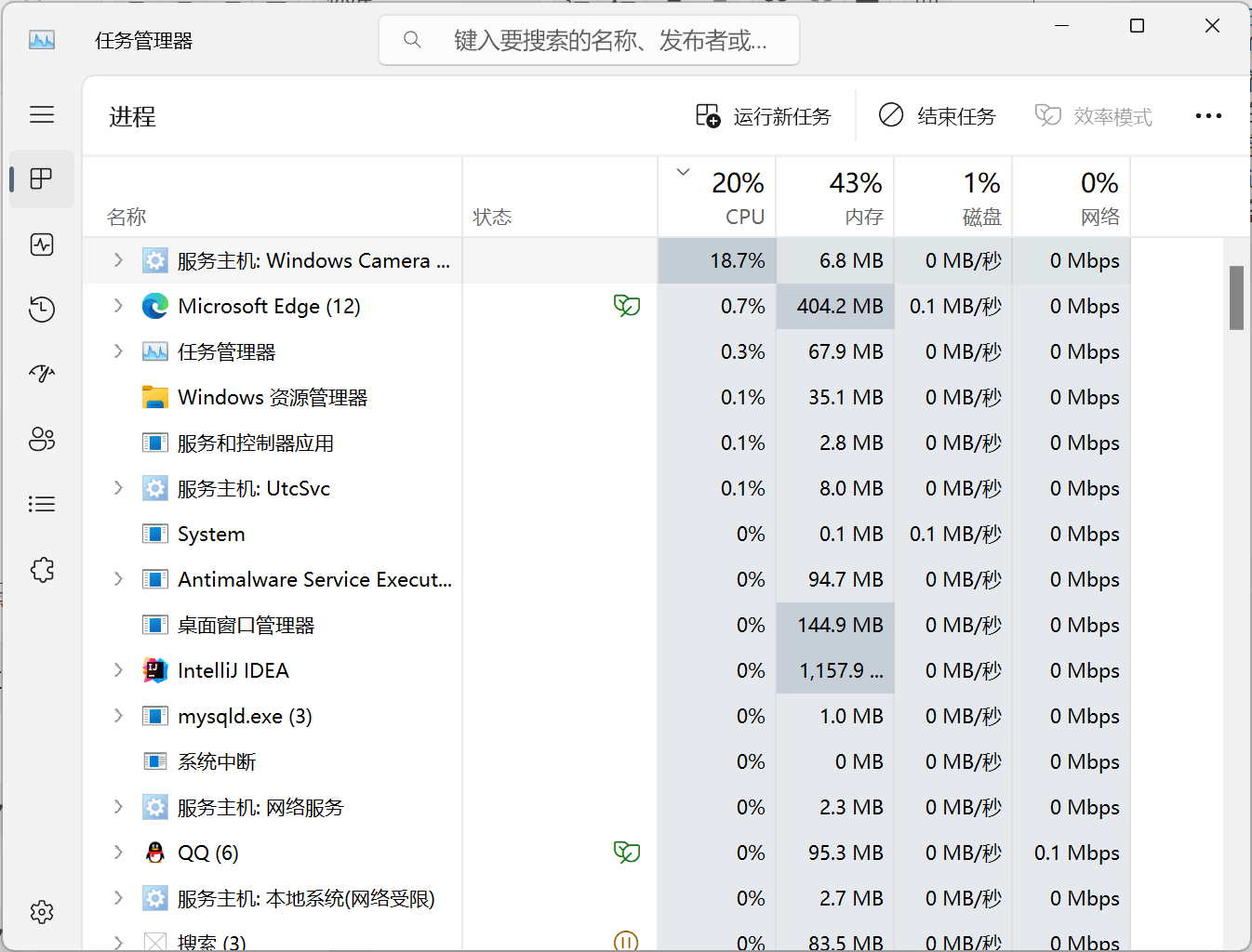Click the efficiency leaf icon on QQ row
The width and height of the screenshot is (1252, 952).
pos(627,853)
